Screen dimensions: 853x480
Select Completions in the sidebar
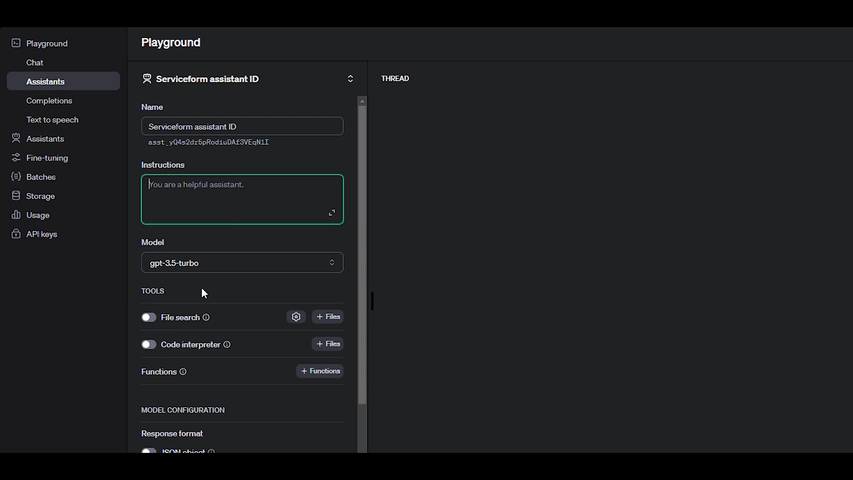point(49,101)
